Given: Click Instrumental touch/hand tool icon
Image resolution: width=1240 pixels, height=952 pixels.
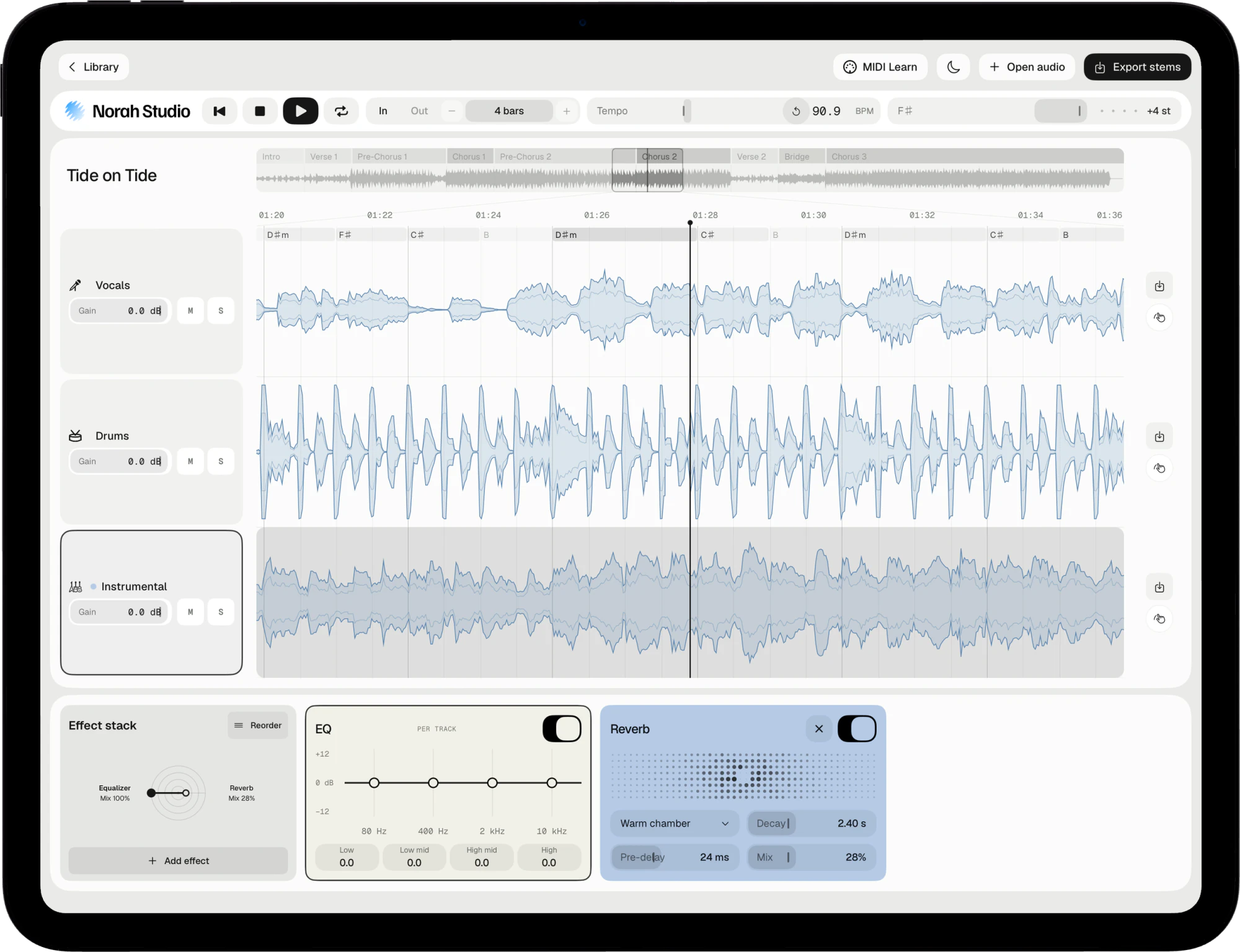Looking at the screenshot, I should [1159, 619].
